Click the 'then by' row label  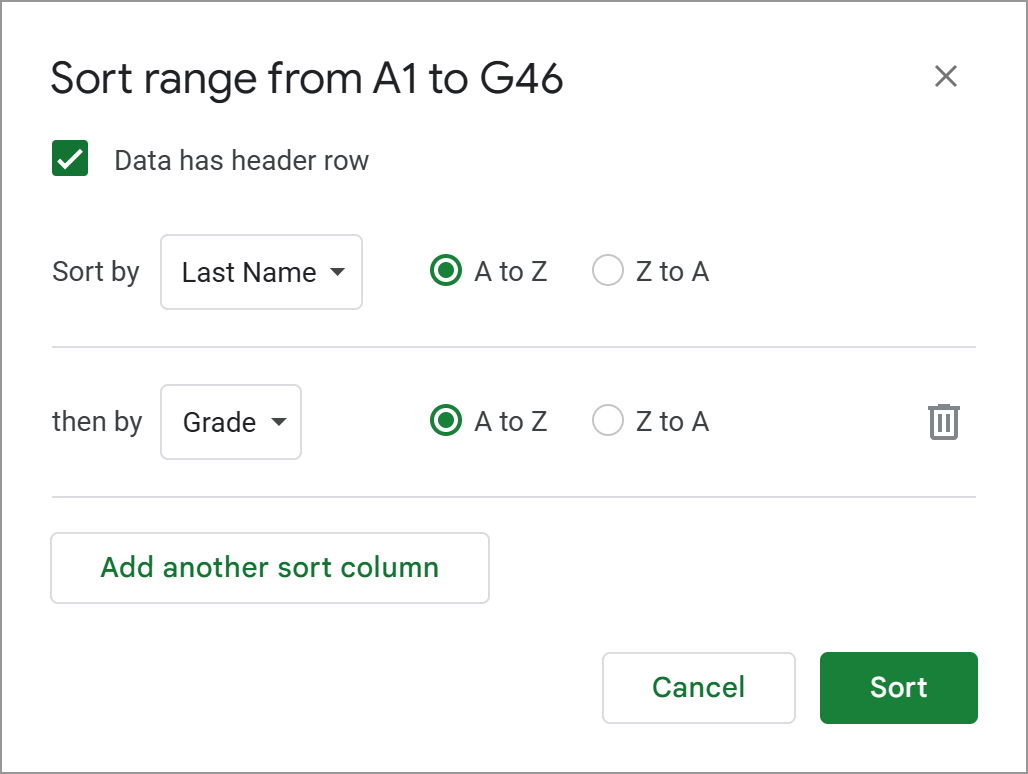click(x=97, y=421)
